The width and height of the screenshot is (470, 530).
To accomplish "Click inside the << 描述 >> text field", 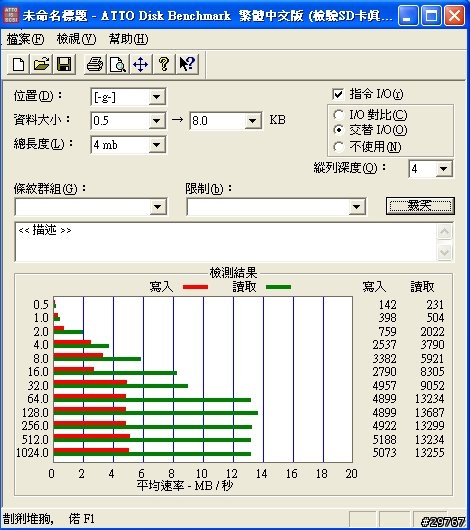I will coord(226,242).
